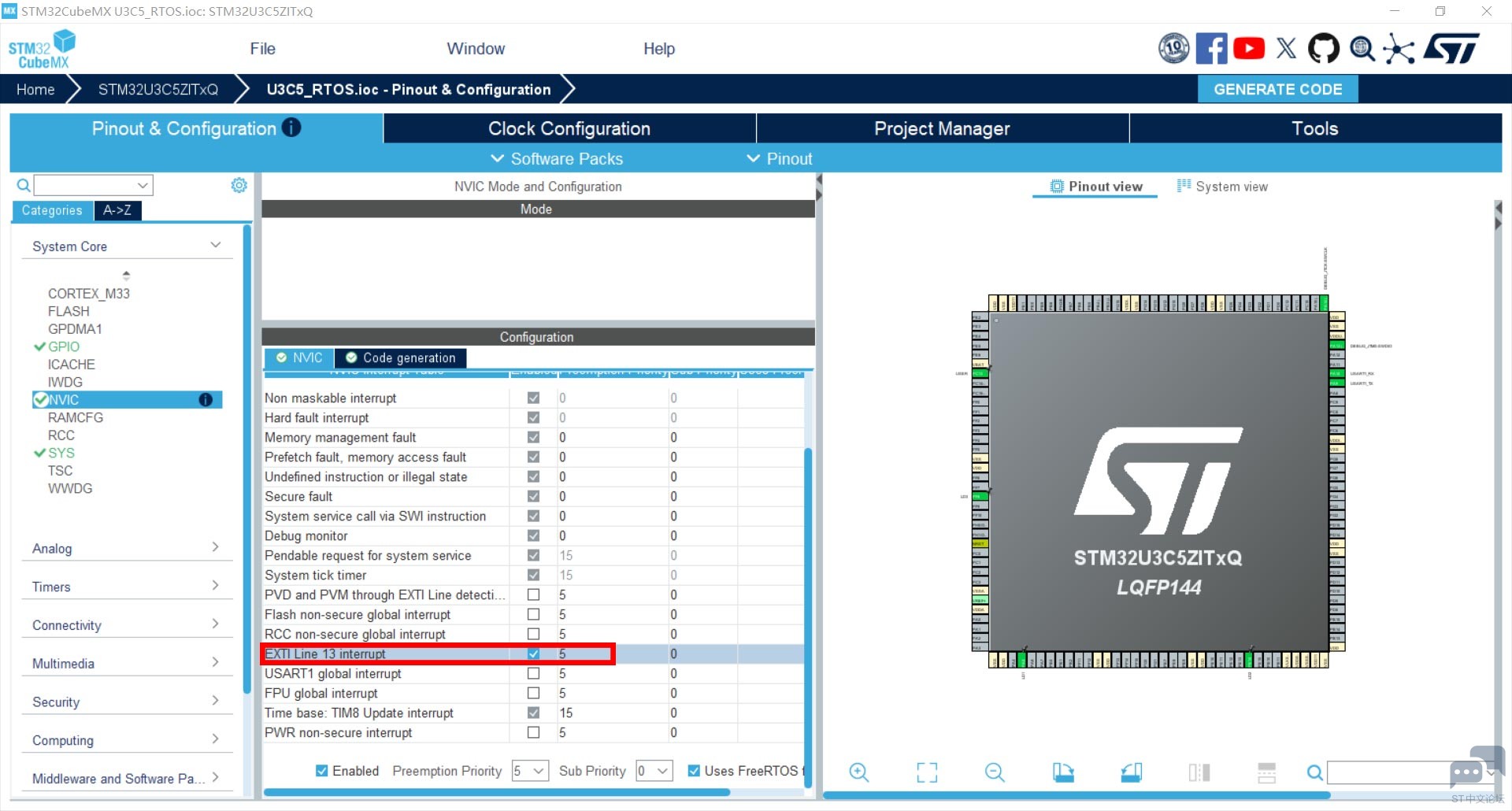This screenshot has height=811, width=1512.
Task: Select SYS in System Core list
Action: [61, 453]
